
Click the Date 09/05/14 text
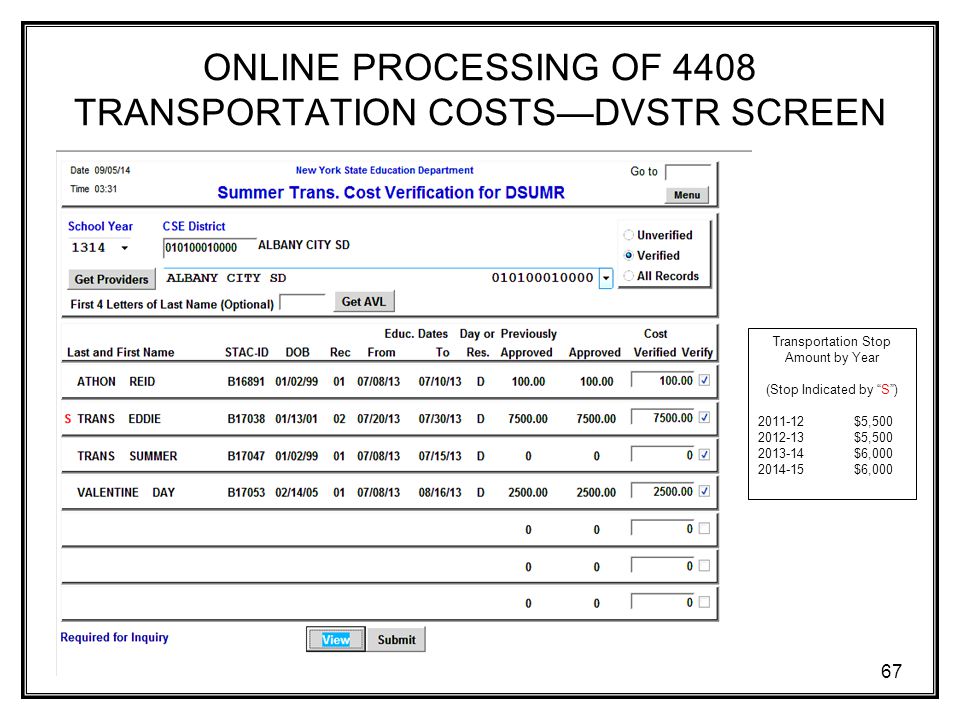click(x=100, y=170)
